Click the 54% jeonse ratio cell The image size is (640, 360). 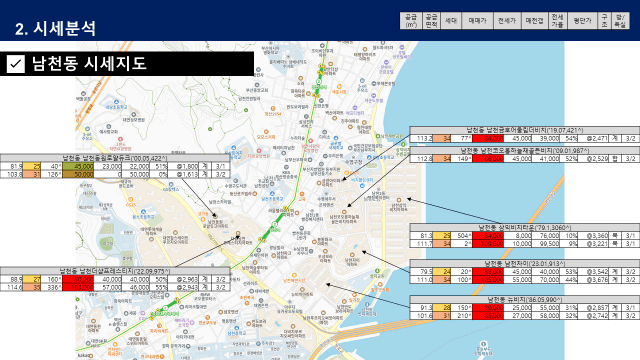[x=569, y=138]
